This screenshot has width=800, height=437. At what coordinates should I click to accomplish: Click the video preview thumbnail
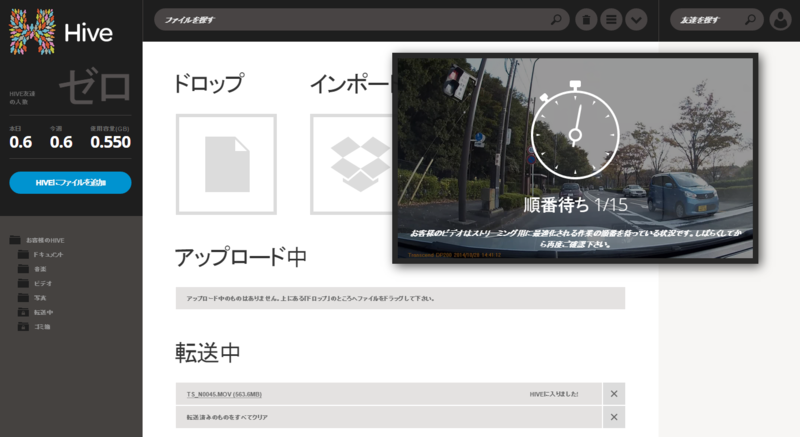575,158
